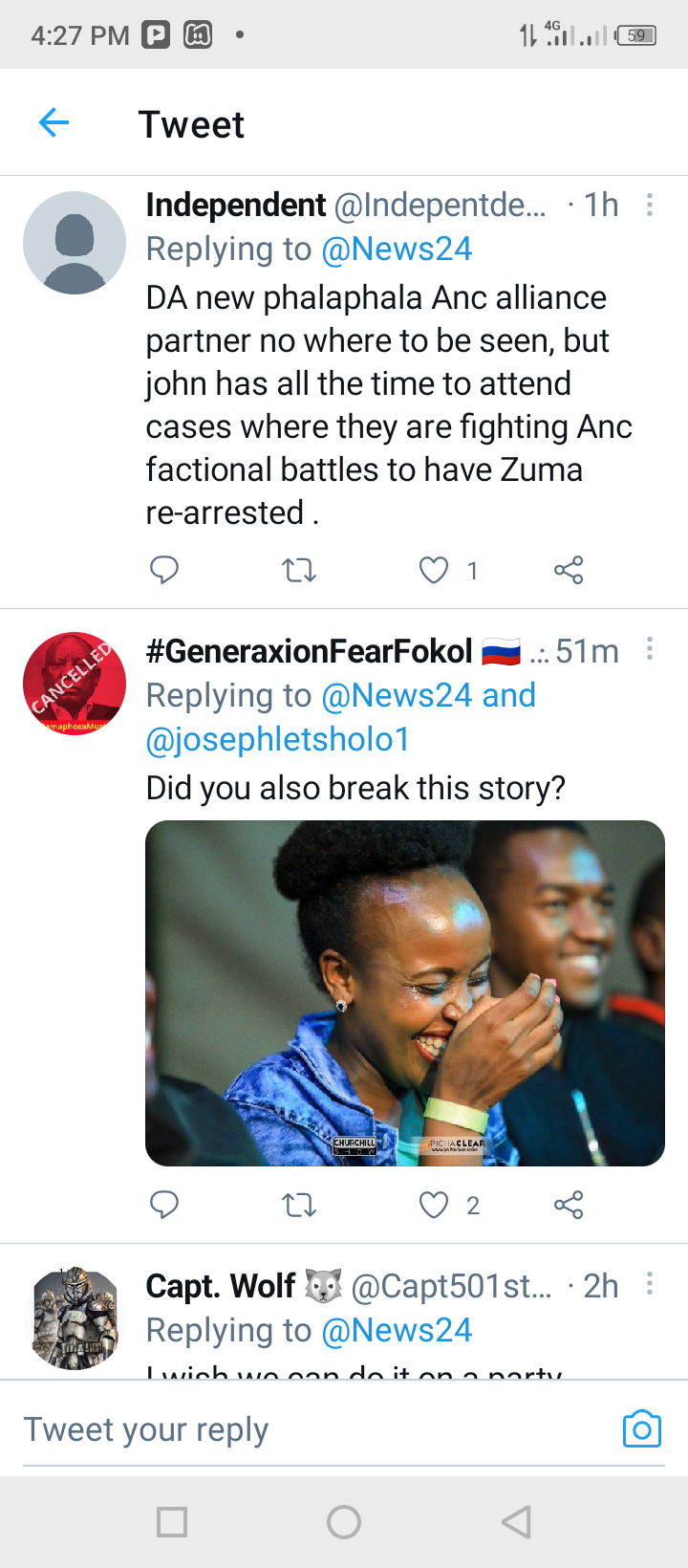Open Capt. Wolf's clone trooper avatar

coord(75,1318)
